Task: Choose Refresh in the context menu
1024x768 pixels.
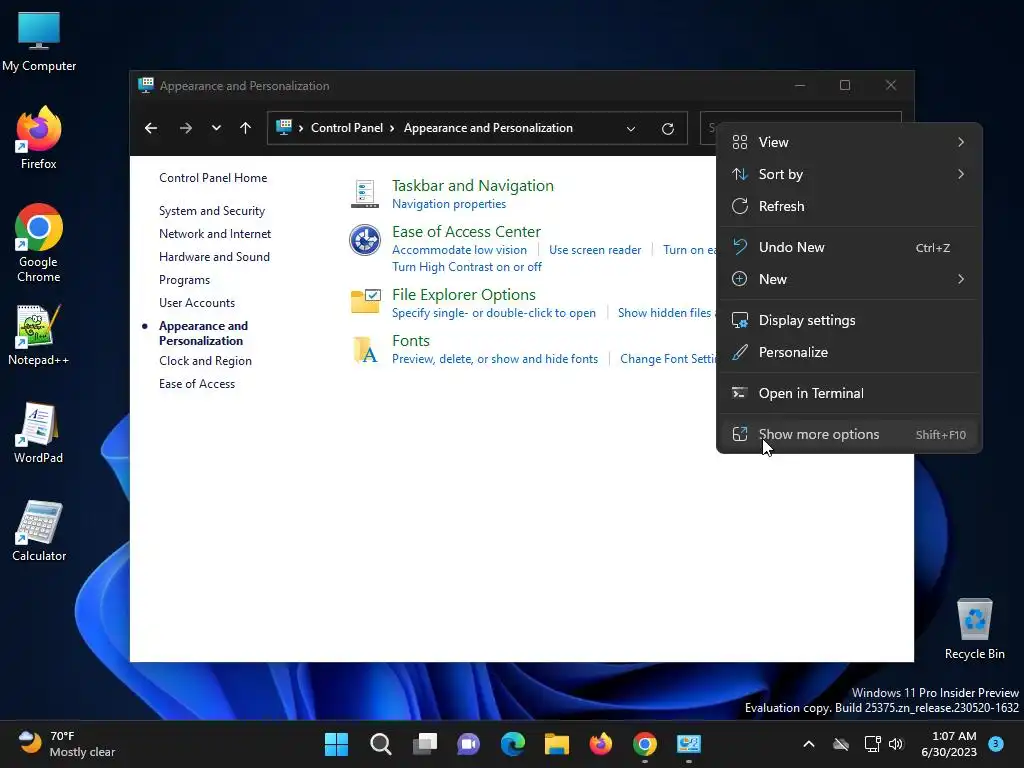Action: (849, 206)
